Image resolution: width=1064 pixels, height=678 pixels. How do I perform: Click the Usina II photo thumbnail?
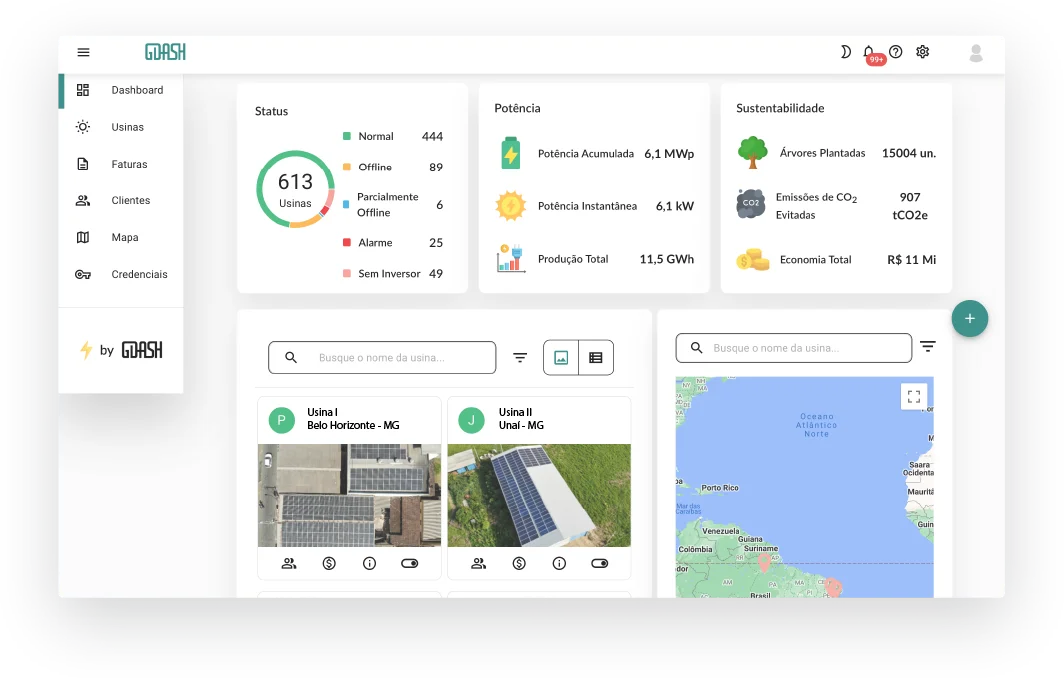(539, 495)
